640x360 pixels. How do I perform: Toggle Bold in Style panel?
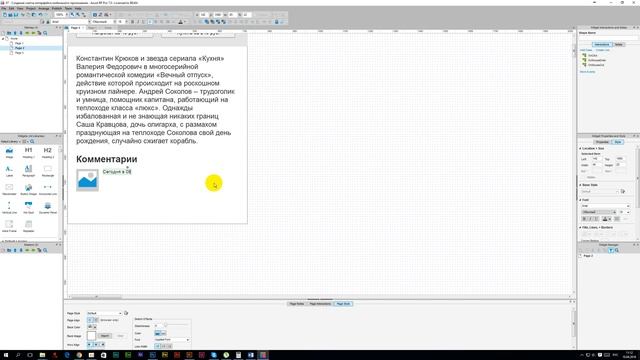click(584, 219)
